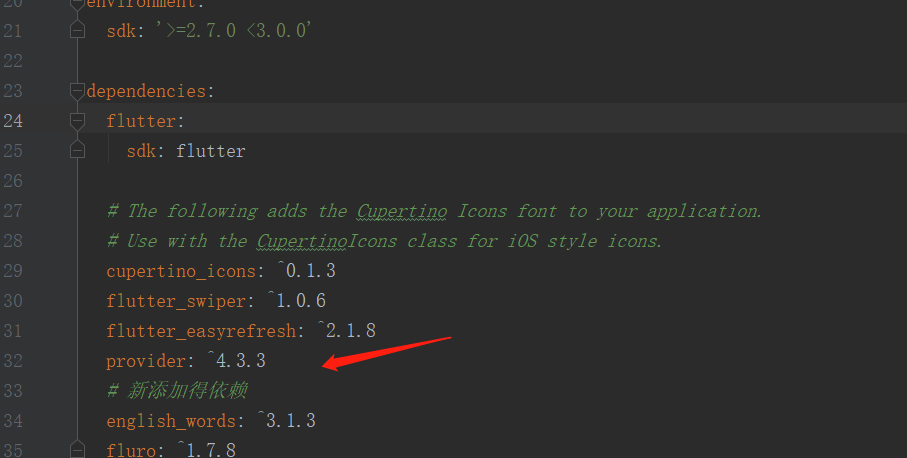The height and width of the screenshot is (458, 907).
Task: Click the 'sdk' key on line 21
Action: click(x=121, y=31)
